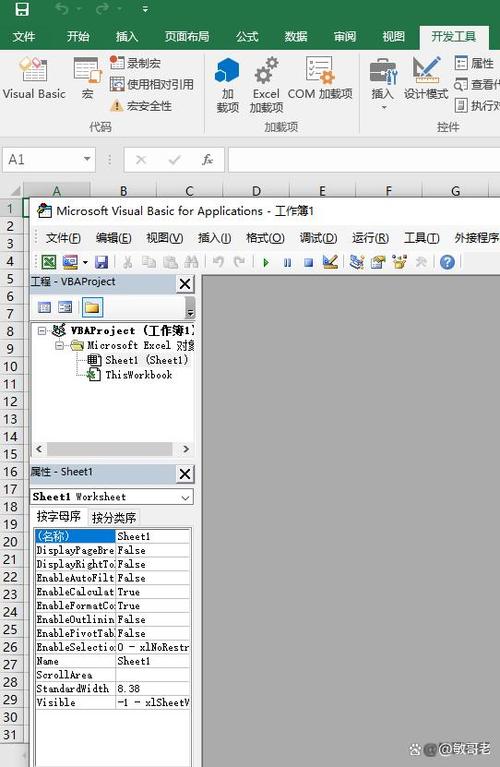Click into the formula bar
The height and width of the screenshot is (767, 500).
pyautogui.click(x=364, y=159)
